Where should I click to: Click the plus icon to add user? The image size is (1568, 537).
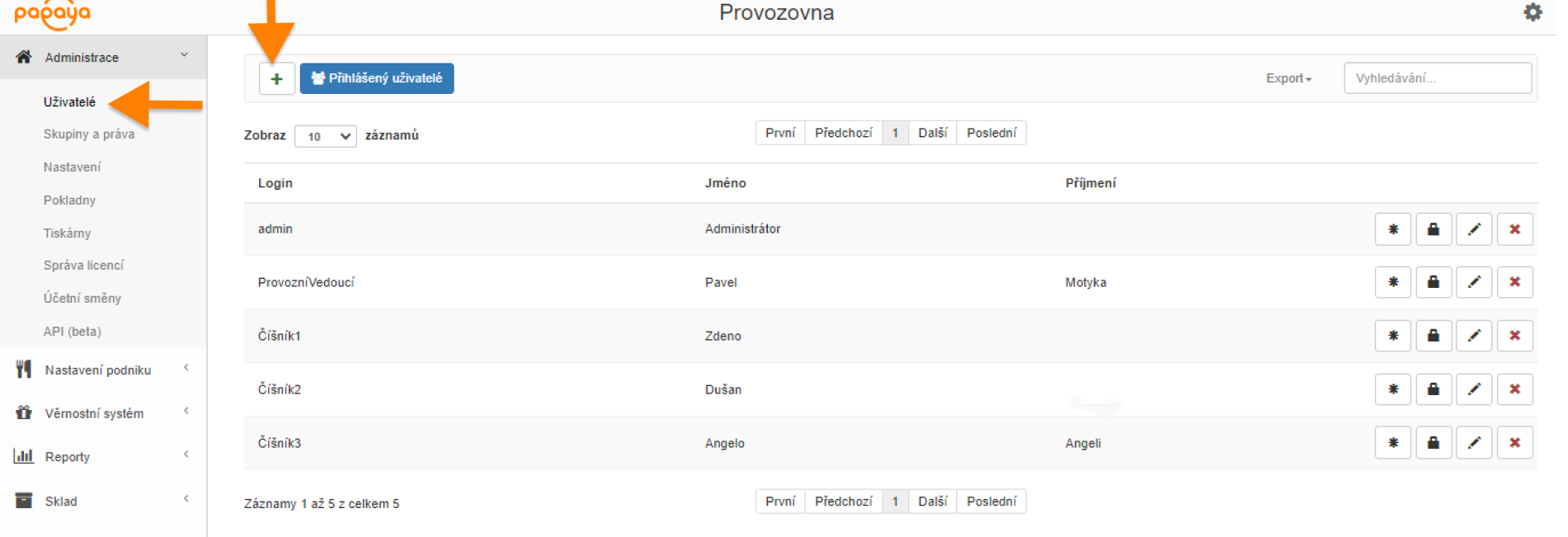click(x=276, y=78)
